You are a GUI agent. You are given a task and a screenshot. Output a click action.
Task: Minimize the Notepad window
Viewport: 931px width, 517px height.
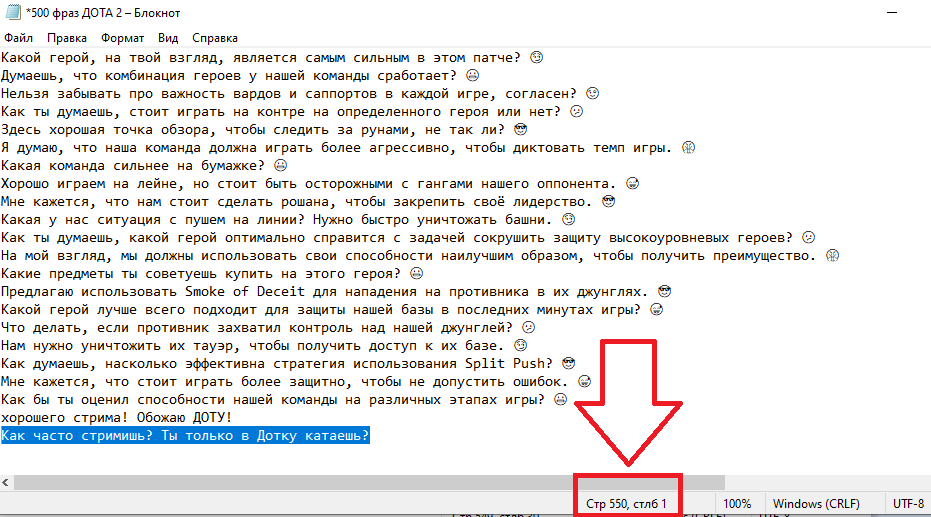pos(892,12)
